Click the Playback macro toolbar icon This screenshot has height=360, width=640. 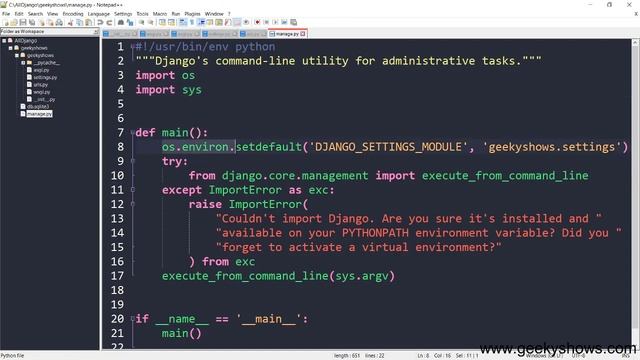(x=275, y=22)
